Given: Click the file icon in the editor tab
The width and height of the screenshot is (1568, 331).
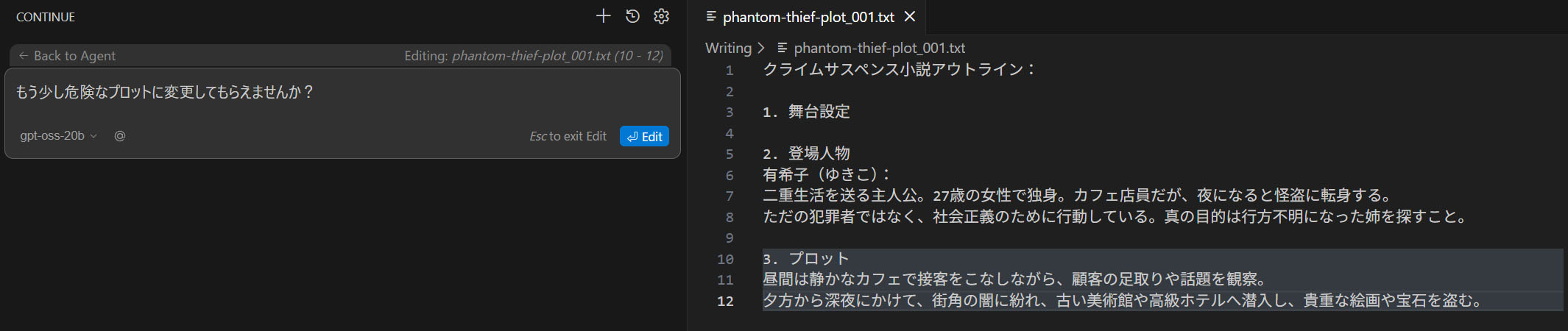Looking at the screenshot, I should pyautogui.click(x=711, y=16).
